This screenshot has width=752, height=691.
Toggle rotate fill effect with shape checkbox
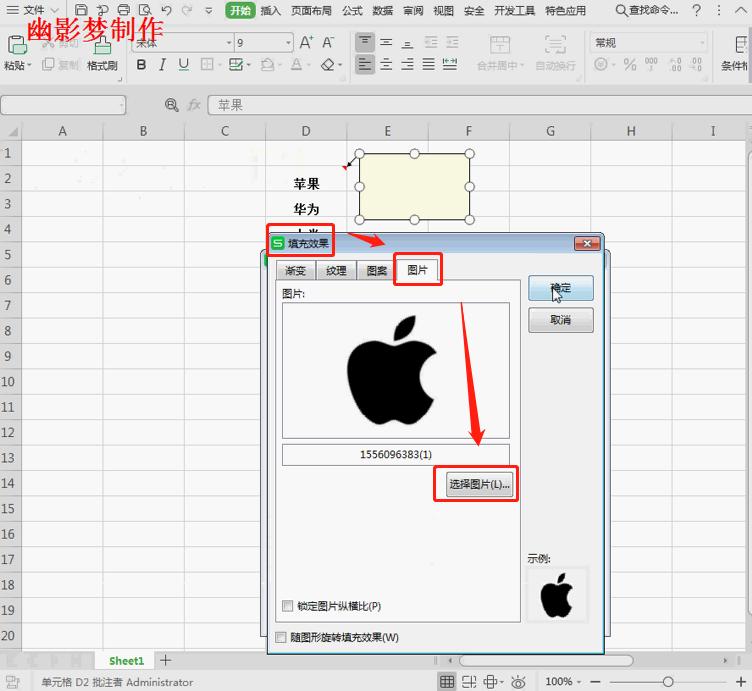click(281, 637)
